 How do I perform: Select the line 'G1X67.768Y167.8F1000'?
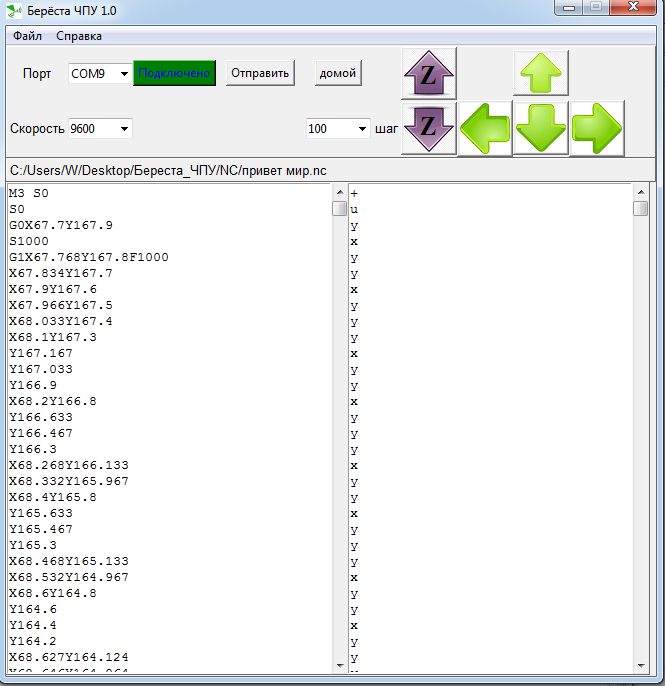(89, 257)
